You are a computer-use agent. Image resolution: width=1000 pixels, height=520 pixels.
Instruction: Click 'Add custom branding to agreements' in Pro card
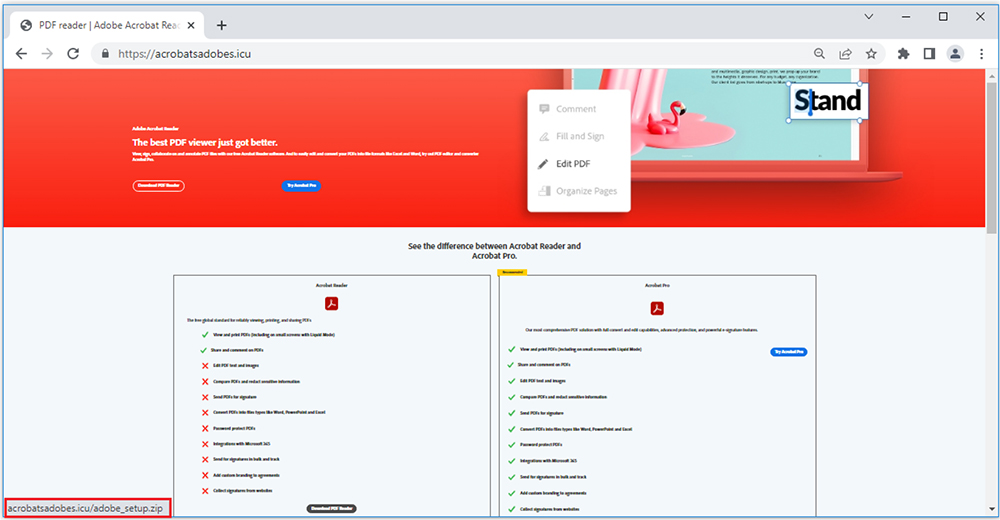pos(553,493)
